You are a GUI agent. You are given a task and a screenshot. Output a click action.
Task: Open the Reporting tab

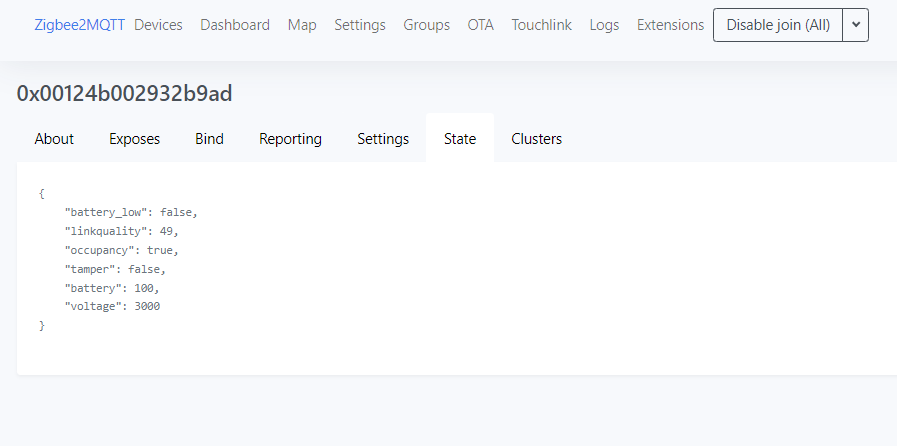291,139
